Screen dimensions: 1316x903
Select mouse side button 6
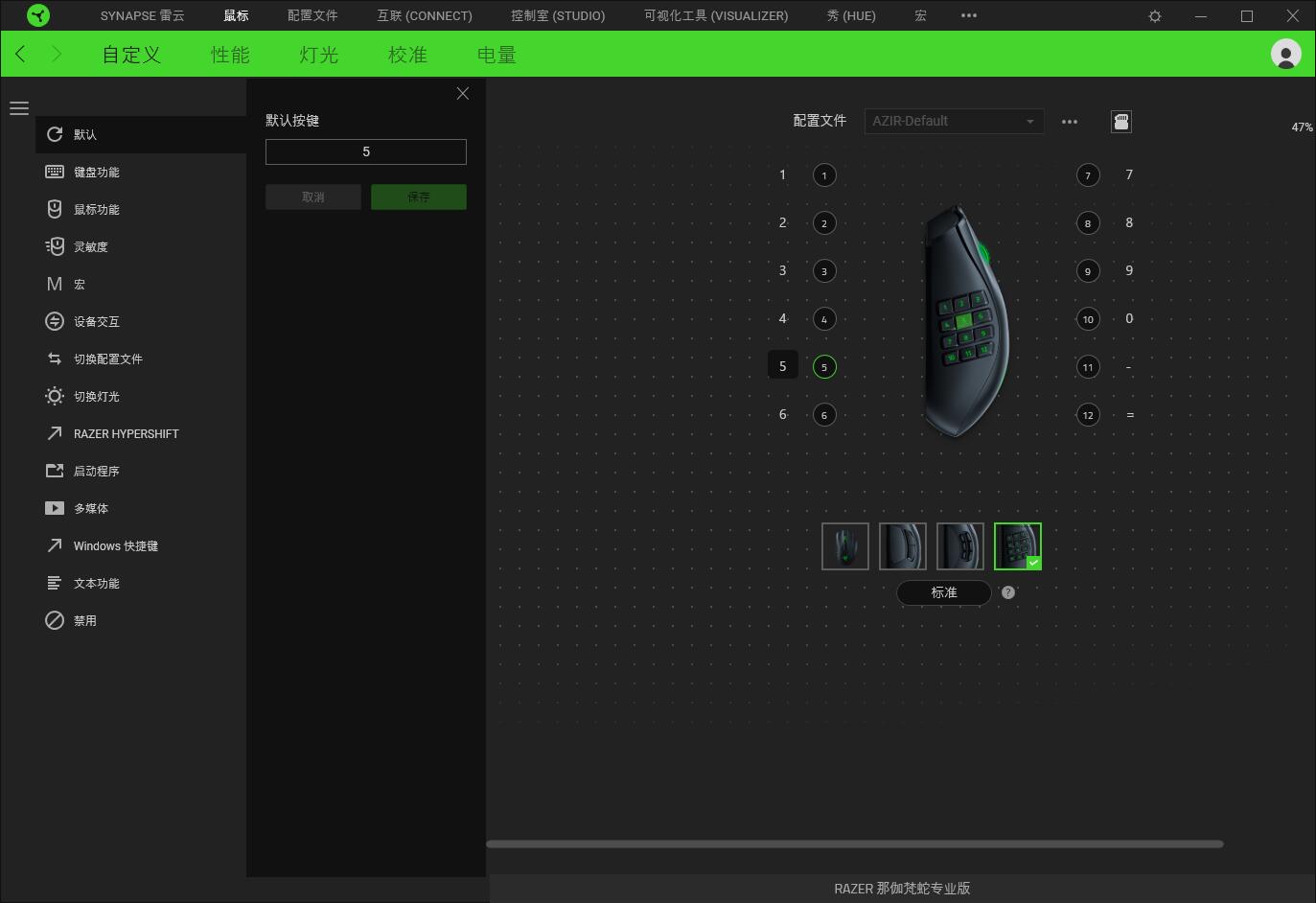pos(824,415)
